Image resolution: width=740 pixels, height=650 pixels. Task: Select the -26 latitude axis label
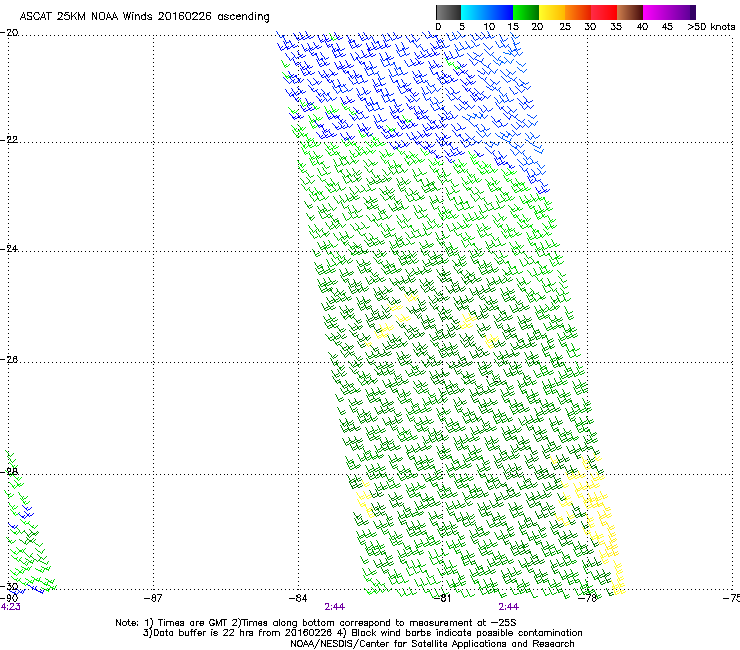pos(10,360)
